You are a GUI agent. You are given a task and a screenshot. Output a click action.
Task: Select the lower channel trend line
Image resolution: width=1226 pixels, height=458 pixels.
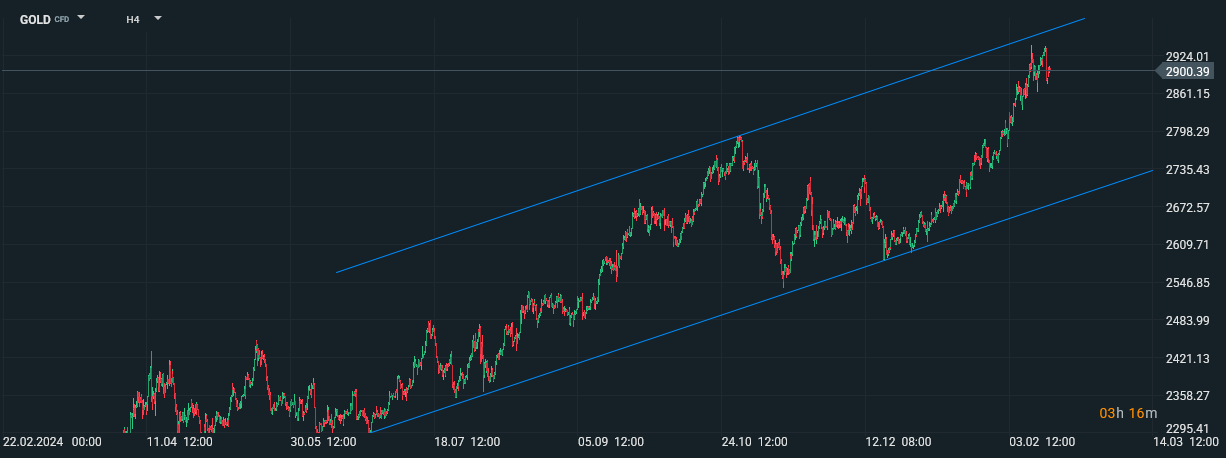click(x=760, y=301)
